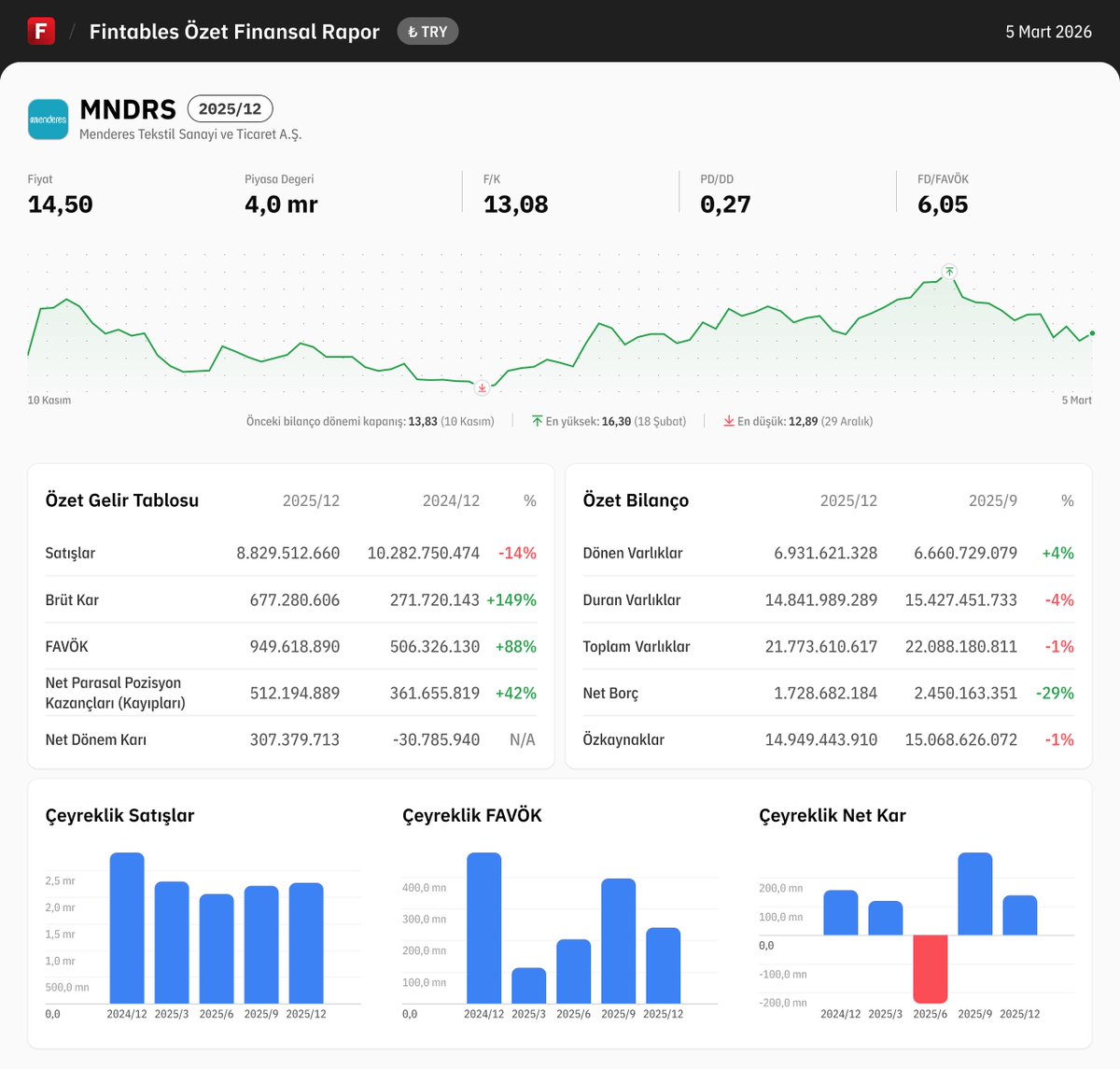Click the 2025/12 bar in Çeyreklik Net Kar

click(1019, 915)
